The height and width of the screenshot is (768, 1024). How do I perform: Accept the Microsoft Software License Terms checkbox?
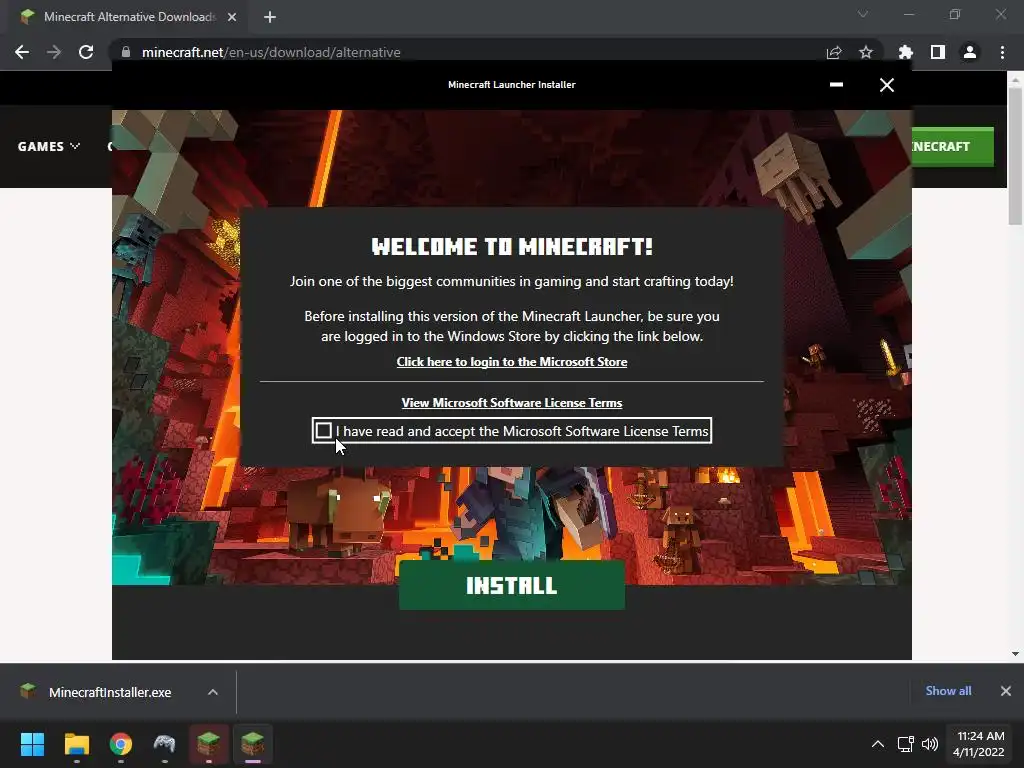[323, 430]
